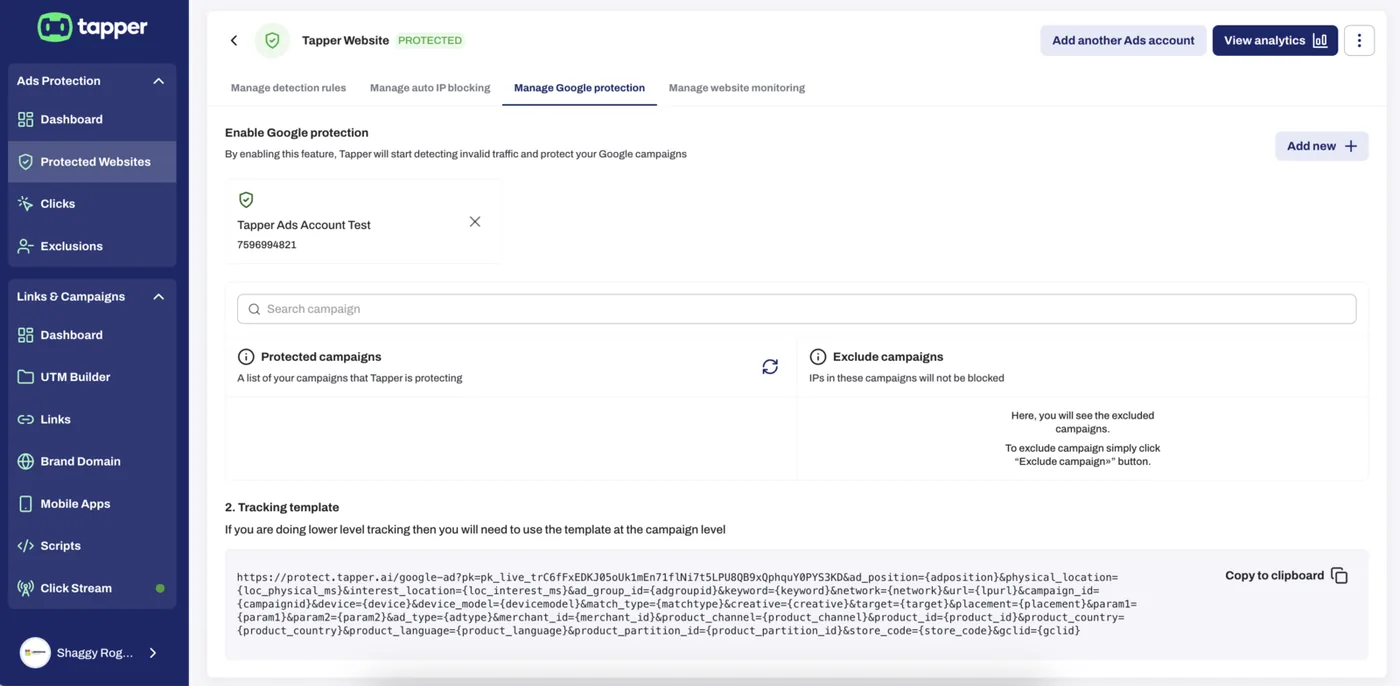Remove Tapper Ads Account Test with X

(x=475, y=222)
